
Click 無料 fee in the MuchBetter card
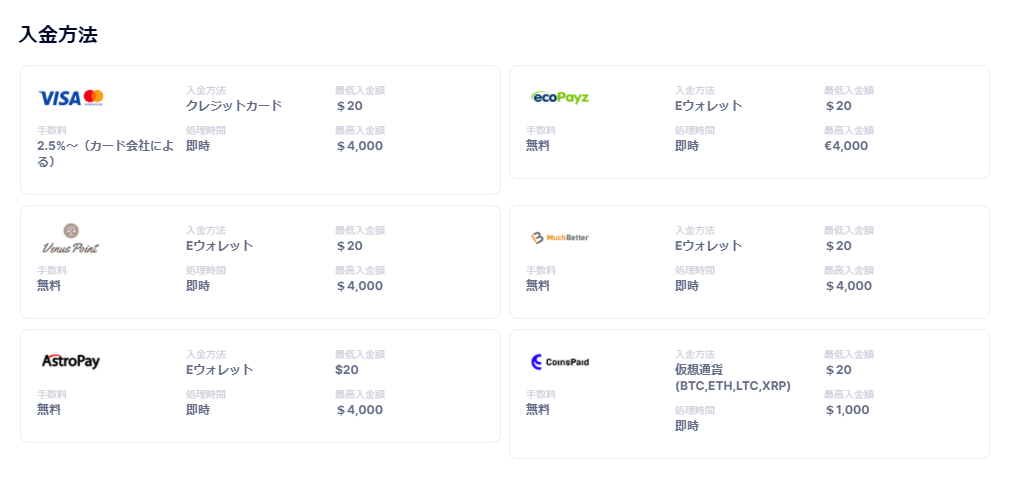click(x=538, y=286)
